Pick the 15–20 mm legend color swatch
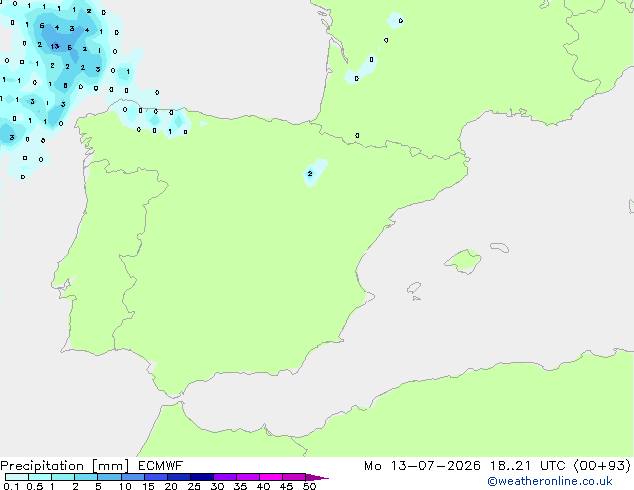 pyautogui.click(x=156, y=477)
